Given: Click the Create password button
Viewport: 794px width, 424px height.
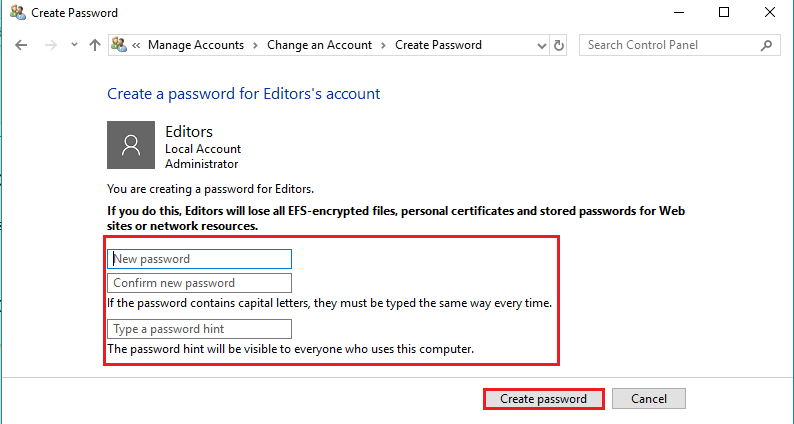Looking at the screenshot, I should click(543, 399).
